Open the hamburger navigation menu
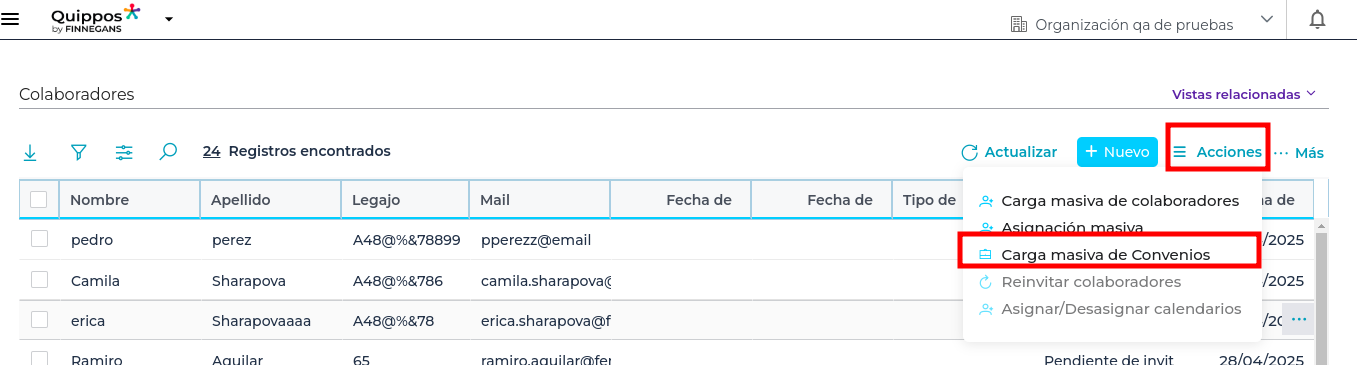 (11, 19)
